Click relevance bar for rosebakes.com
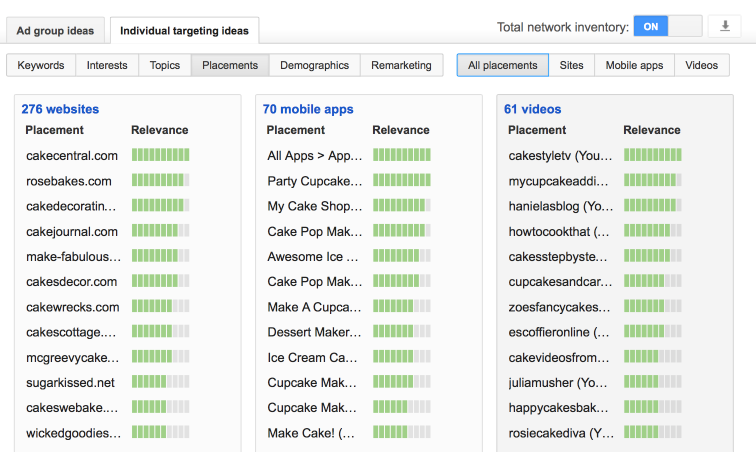Viewport: 756px width, 452px height. 160,181
